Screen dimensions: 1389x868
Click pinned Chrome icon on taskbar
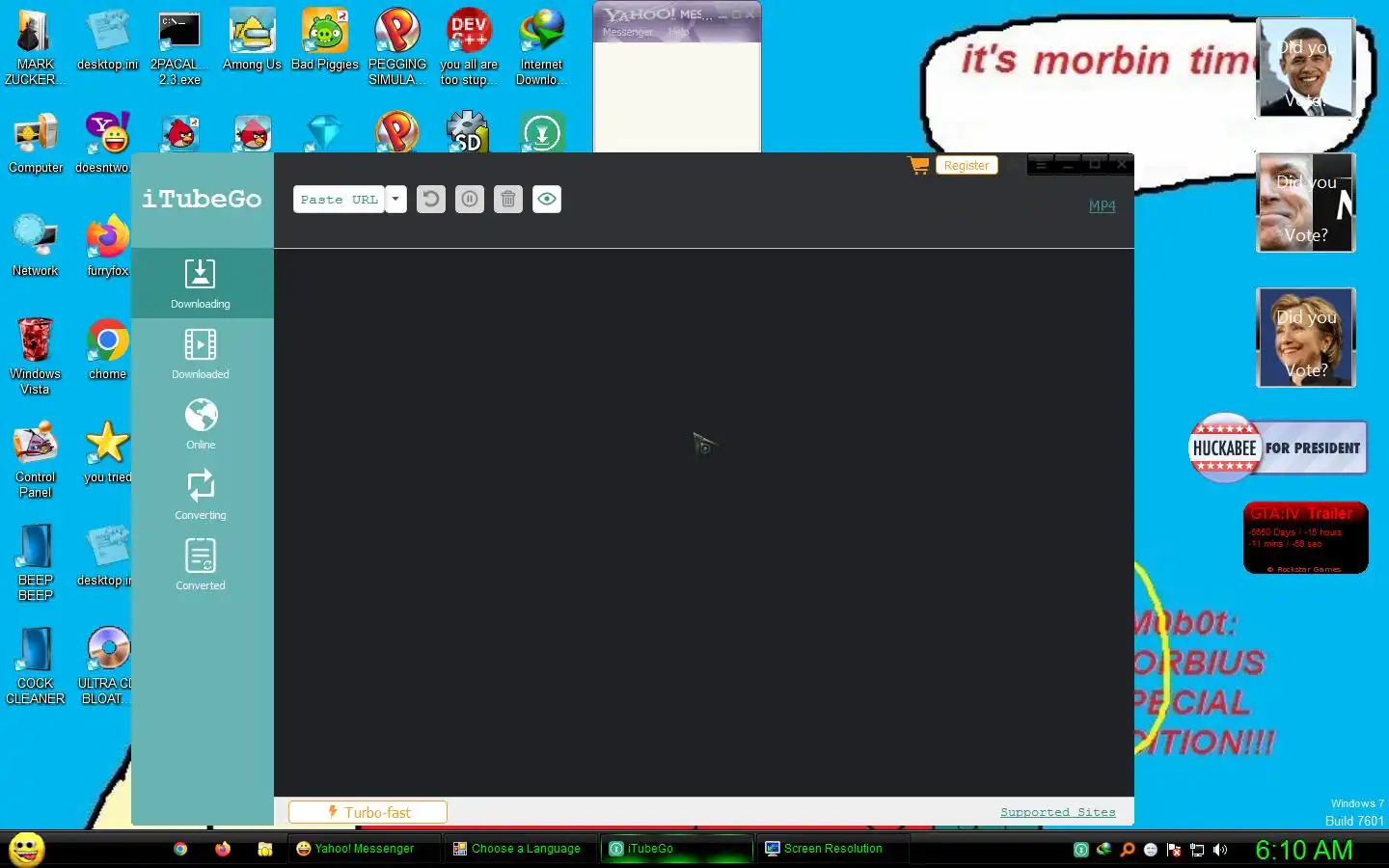pyautogui.click(x=180, y=849)
